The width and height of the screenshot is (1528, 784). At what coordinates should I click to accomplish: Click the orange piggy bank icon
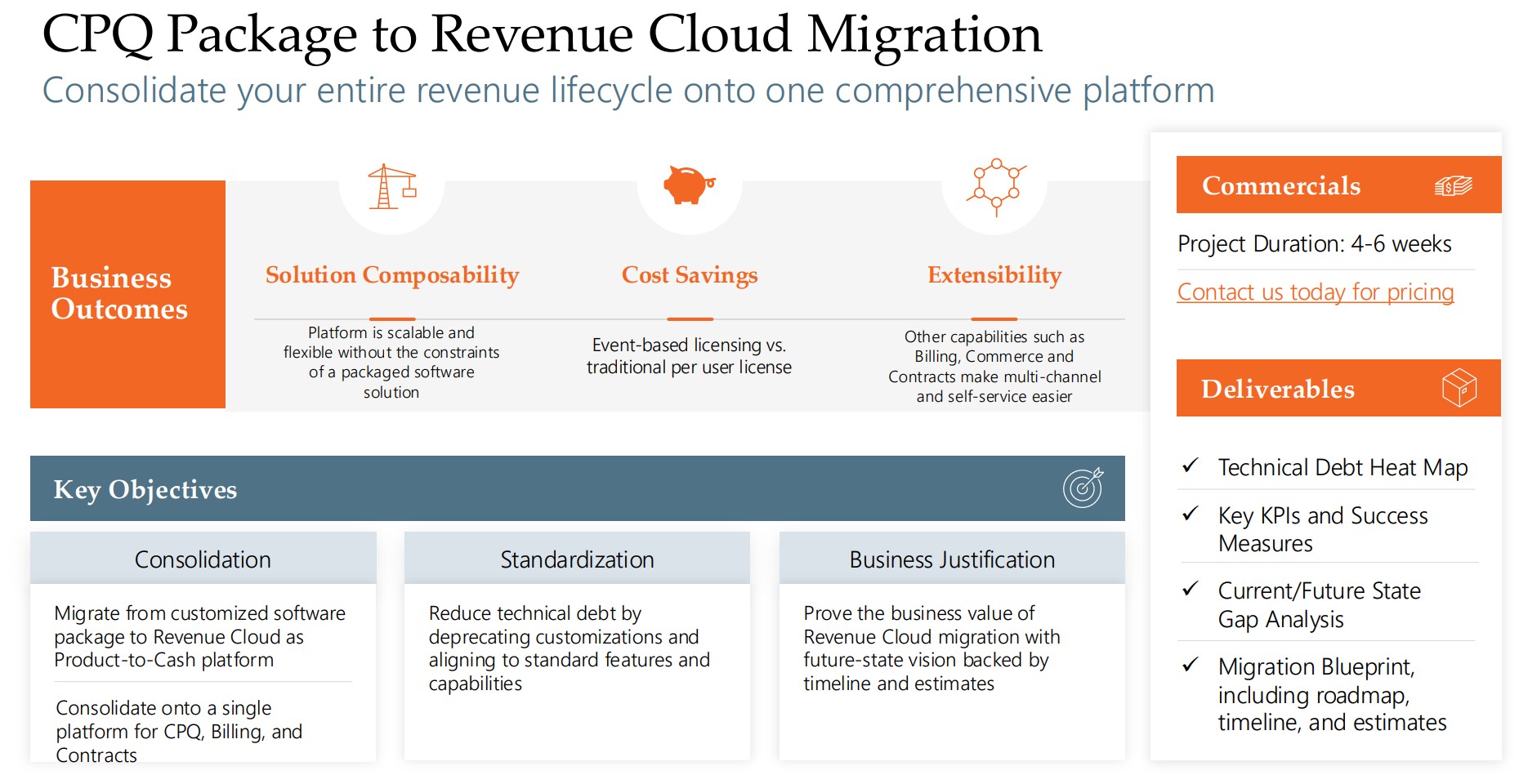[x=689, y=185]
